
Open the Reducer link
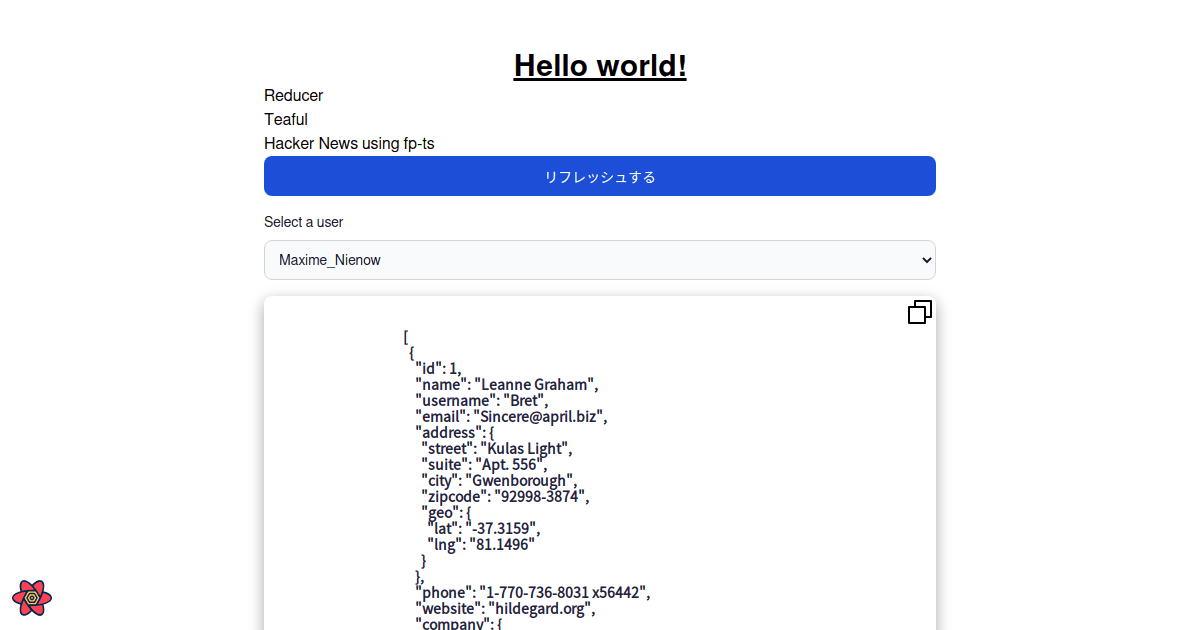(293, 96)
